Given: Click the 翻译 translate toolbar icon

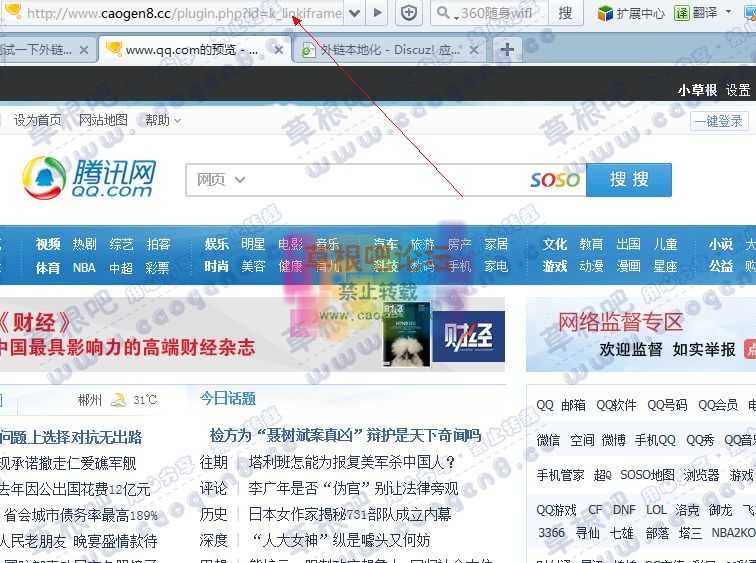Looking at the screenshot, I should [x=696, y=13].
